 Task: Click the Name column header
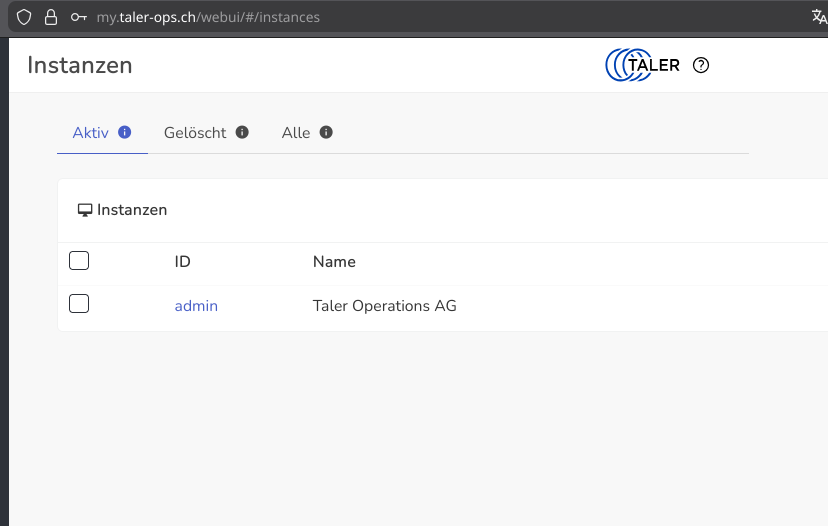[334, 262]
